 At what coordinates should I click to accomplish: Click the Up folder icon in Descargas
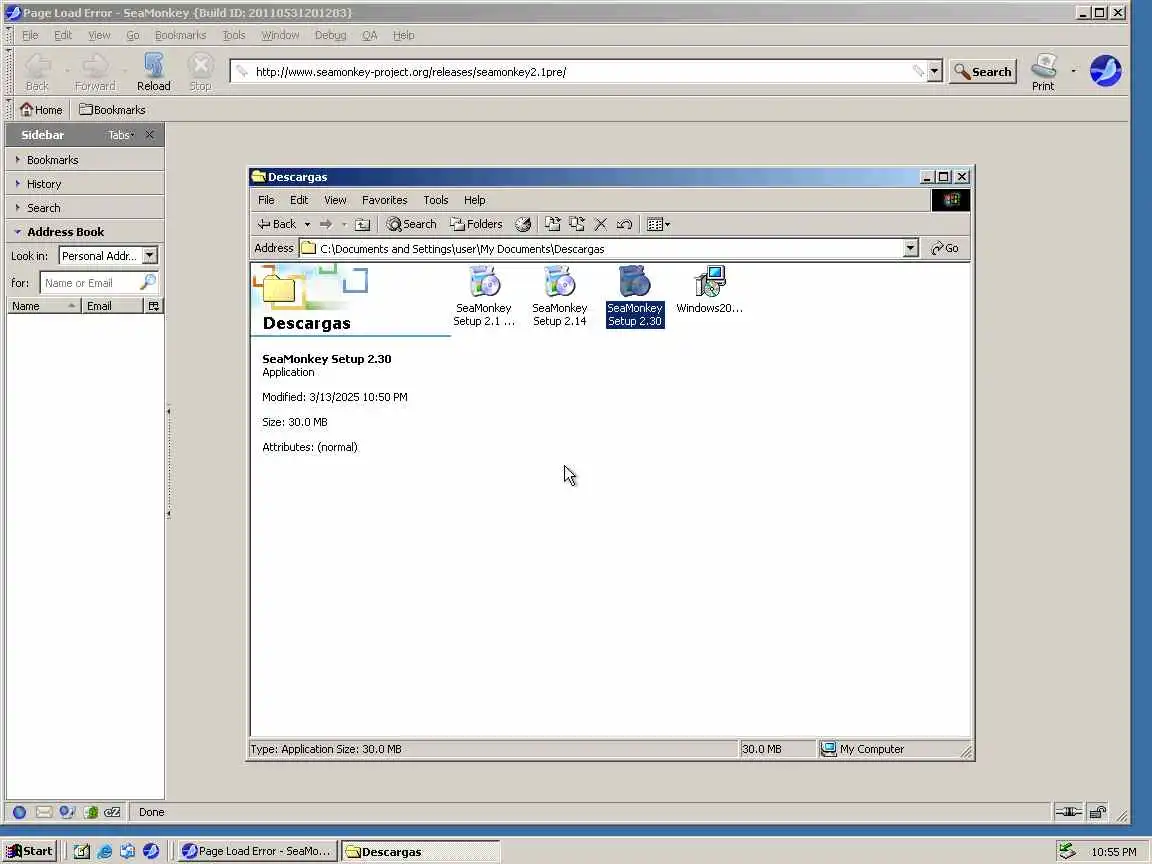tap(362, 224)
